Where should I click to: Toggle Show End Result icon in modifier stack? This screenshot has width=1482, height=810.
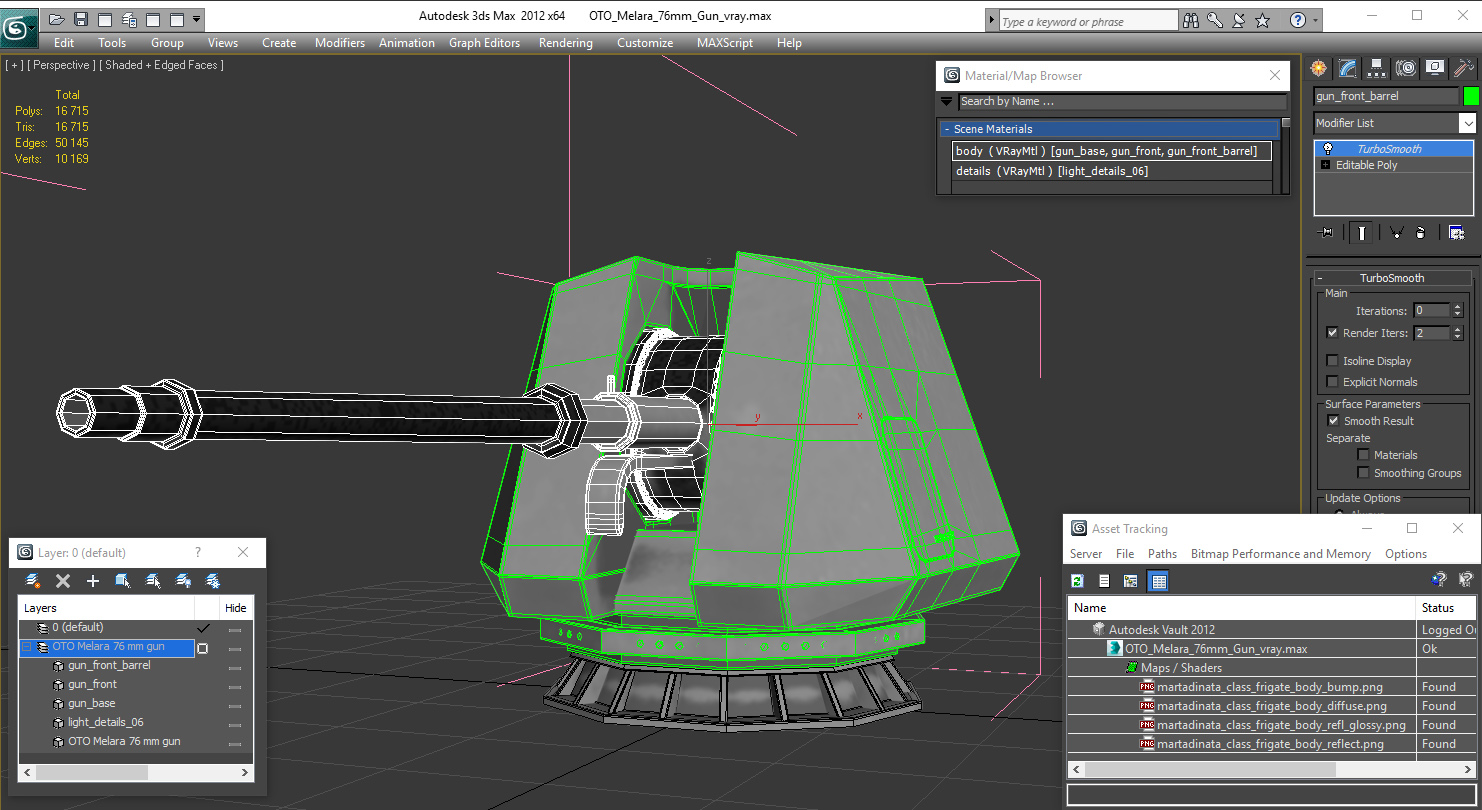pos(1361,232)
